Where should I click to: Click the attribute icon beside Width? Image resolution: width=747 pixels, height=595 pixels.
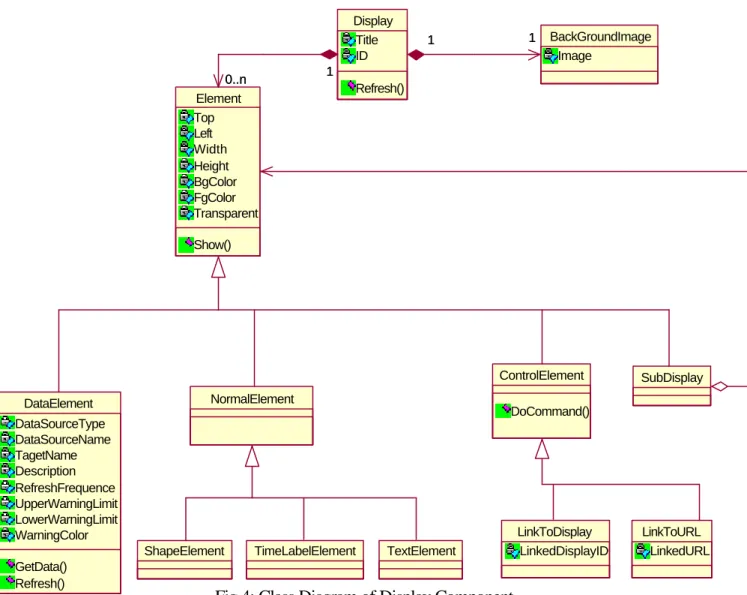point(186,149)
